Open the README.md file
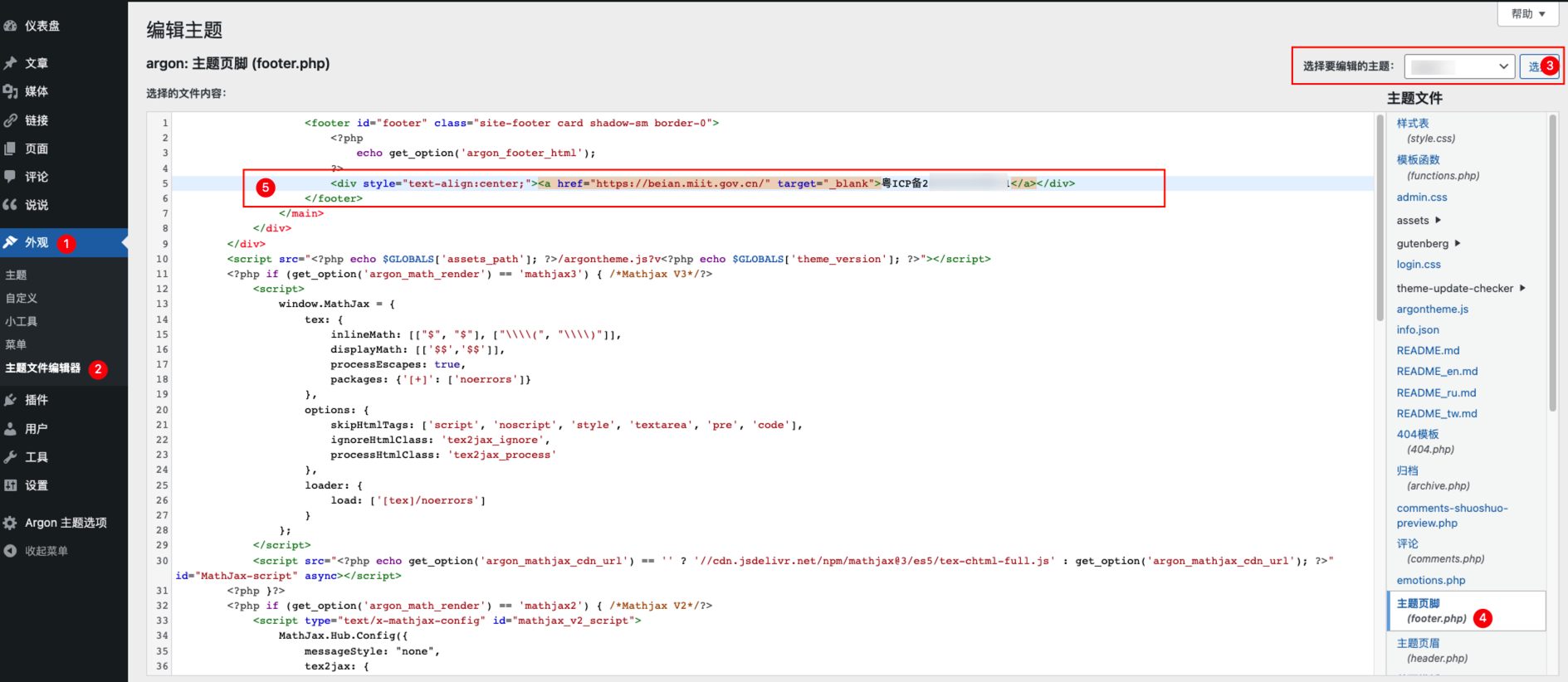Image resolution: width=1568 pixels, height=682 pixels. point(1428,351)
